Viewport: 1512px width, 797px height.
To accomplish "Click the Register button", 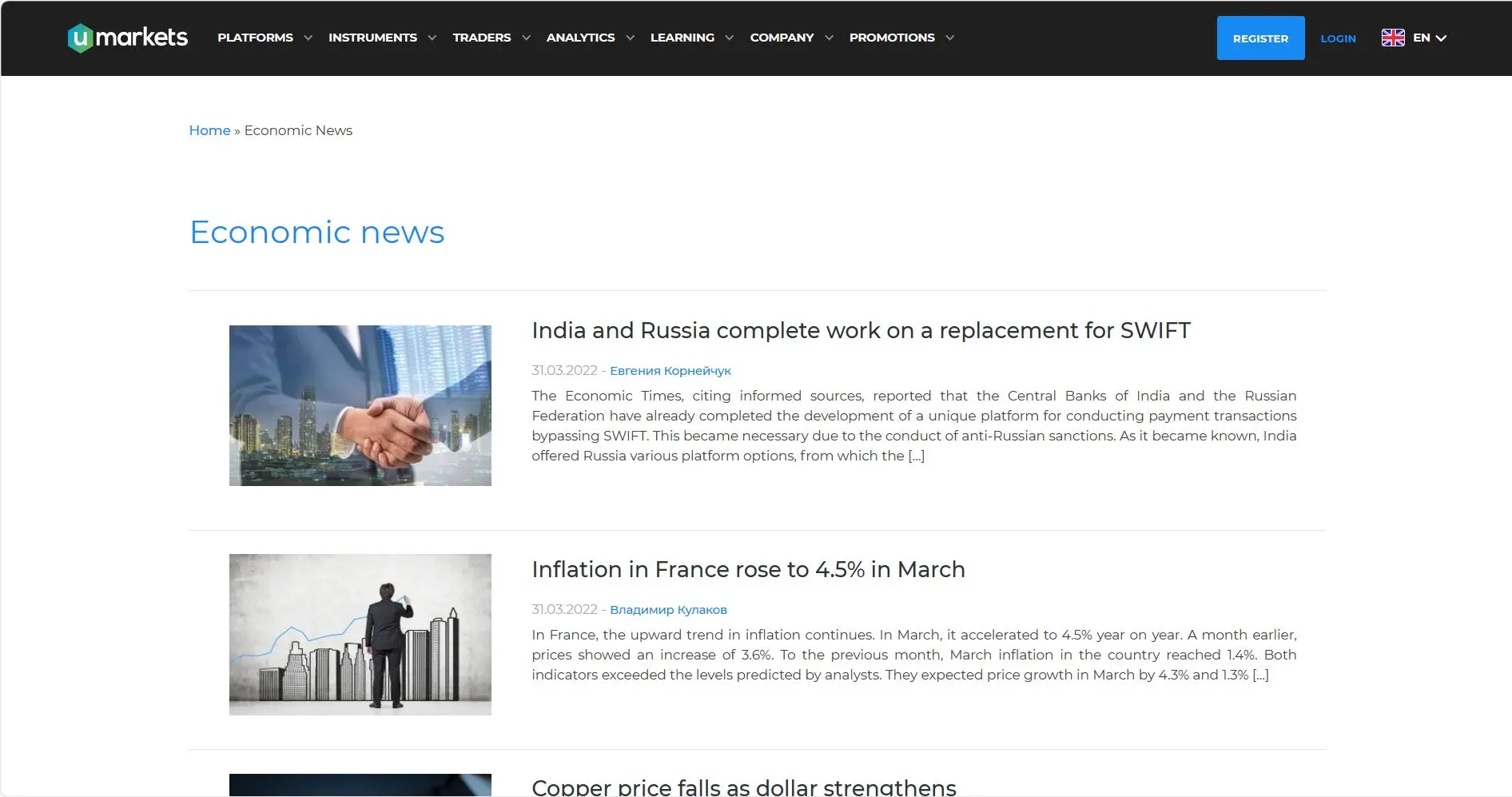I will pos(1260,38).
